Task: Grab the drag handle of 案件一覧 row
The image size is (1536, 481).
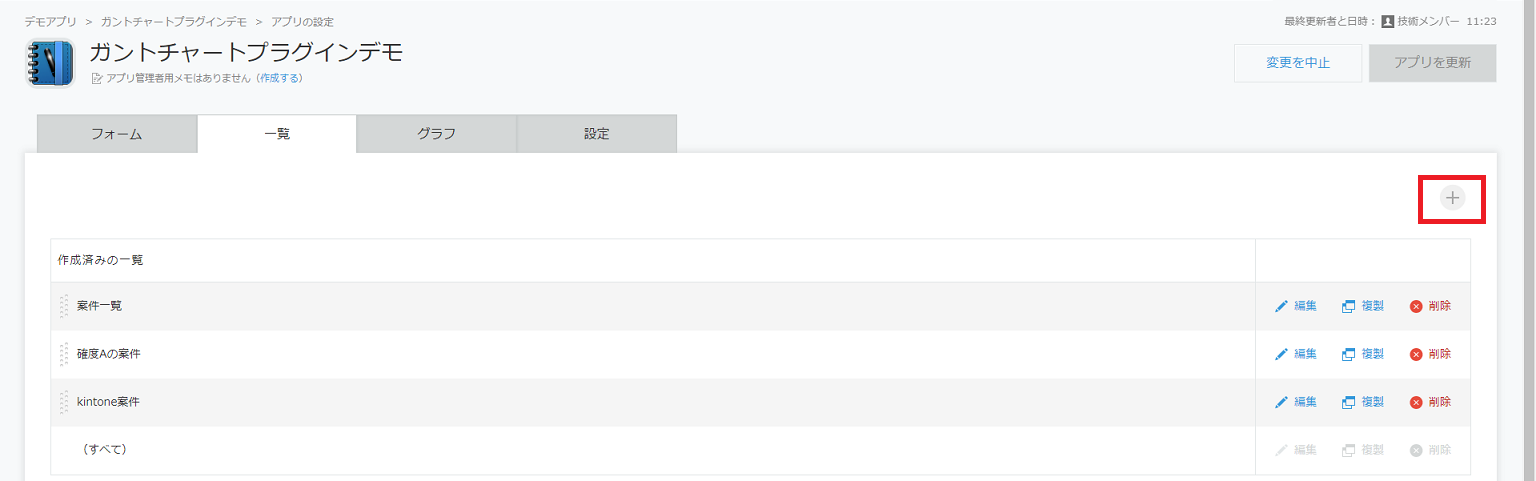Action: (64, 306)
